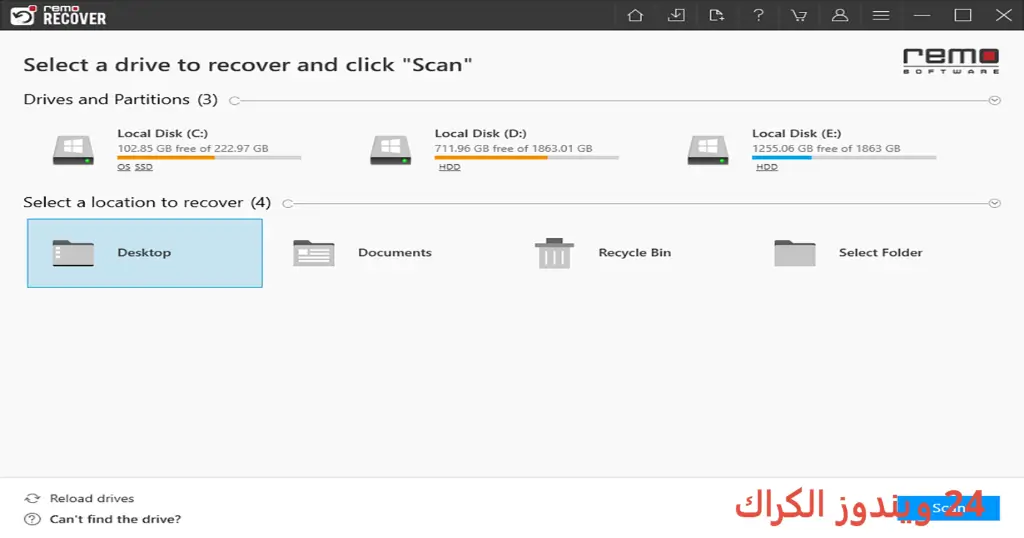This screenshot has height=538, width=1024.
Task: Choose Select Folder label
Action: pos(880,253)
